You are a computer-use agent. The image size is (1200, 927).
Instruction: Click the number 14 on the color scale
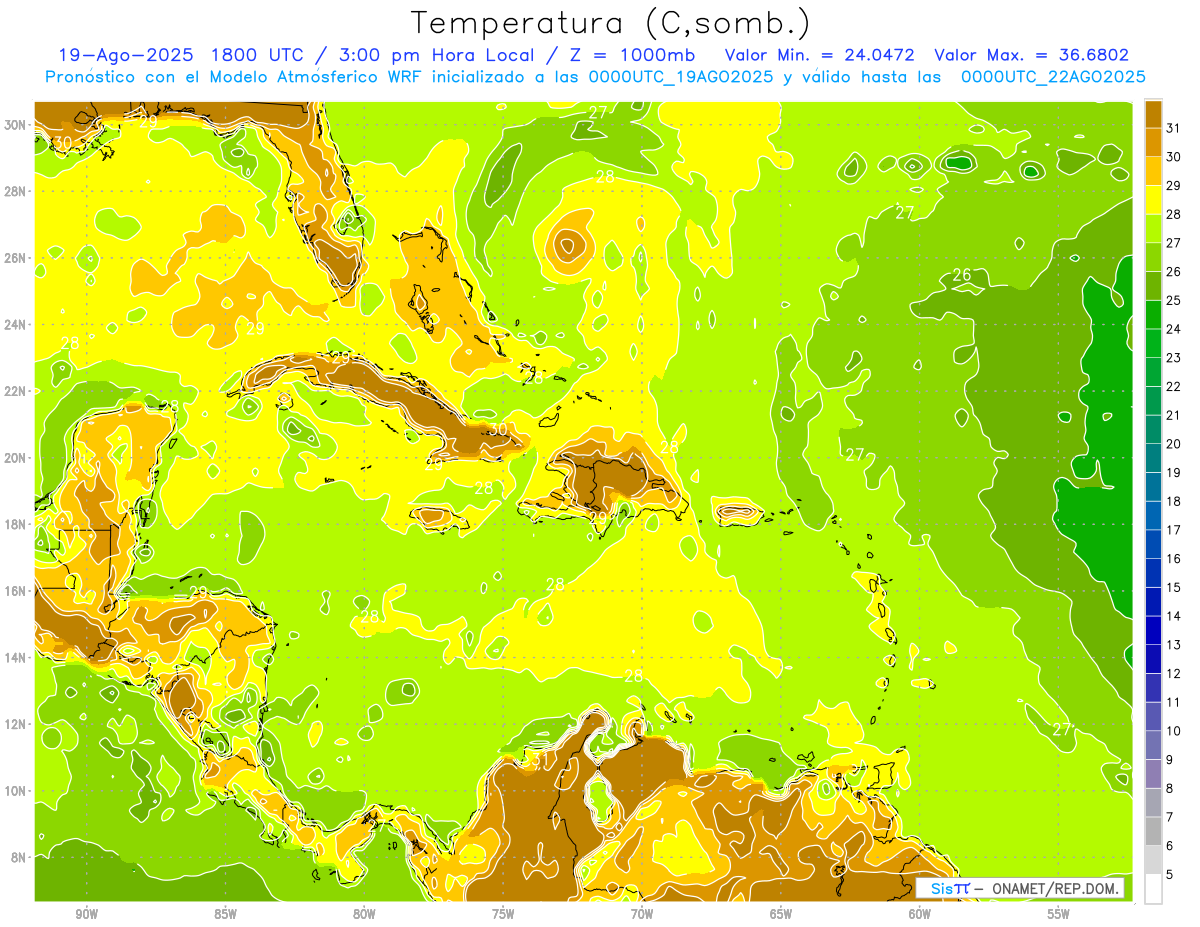pyautogui.click(x=1174, y=616)
